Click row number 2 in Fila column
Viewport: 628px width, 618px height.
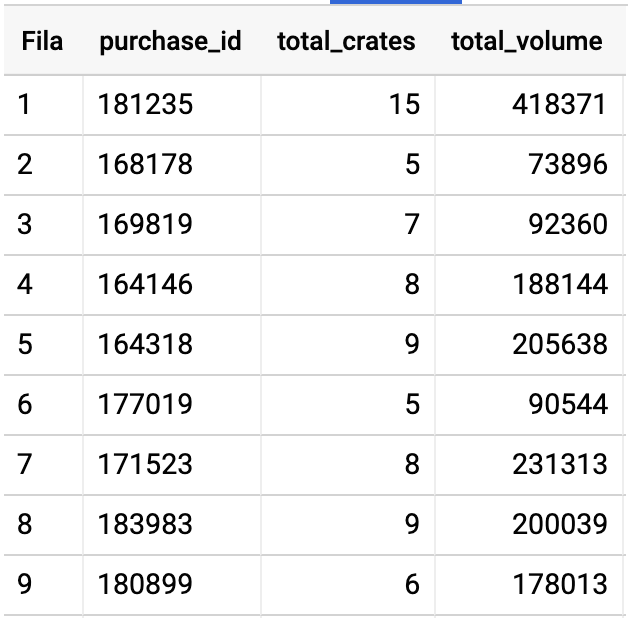point(24,165)
